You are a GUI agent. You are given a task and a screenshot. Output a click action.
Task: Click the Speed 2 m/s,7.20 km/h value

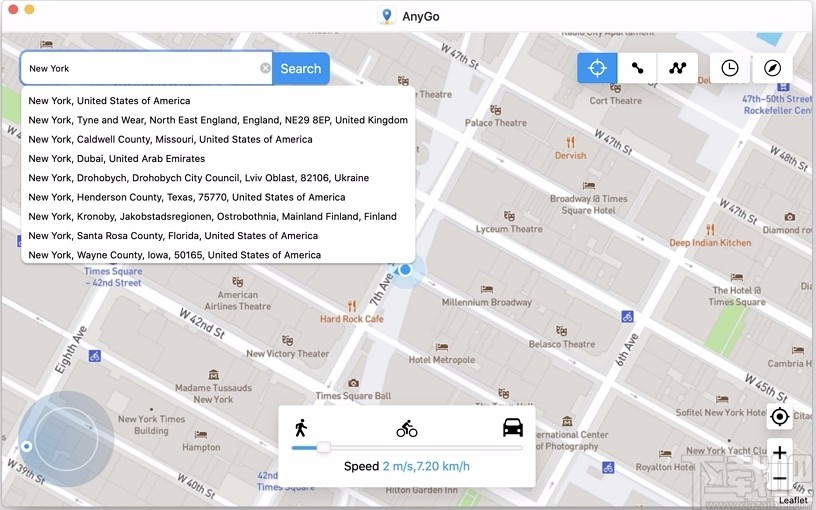[426, 466]
